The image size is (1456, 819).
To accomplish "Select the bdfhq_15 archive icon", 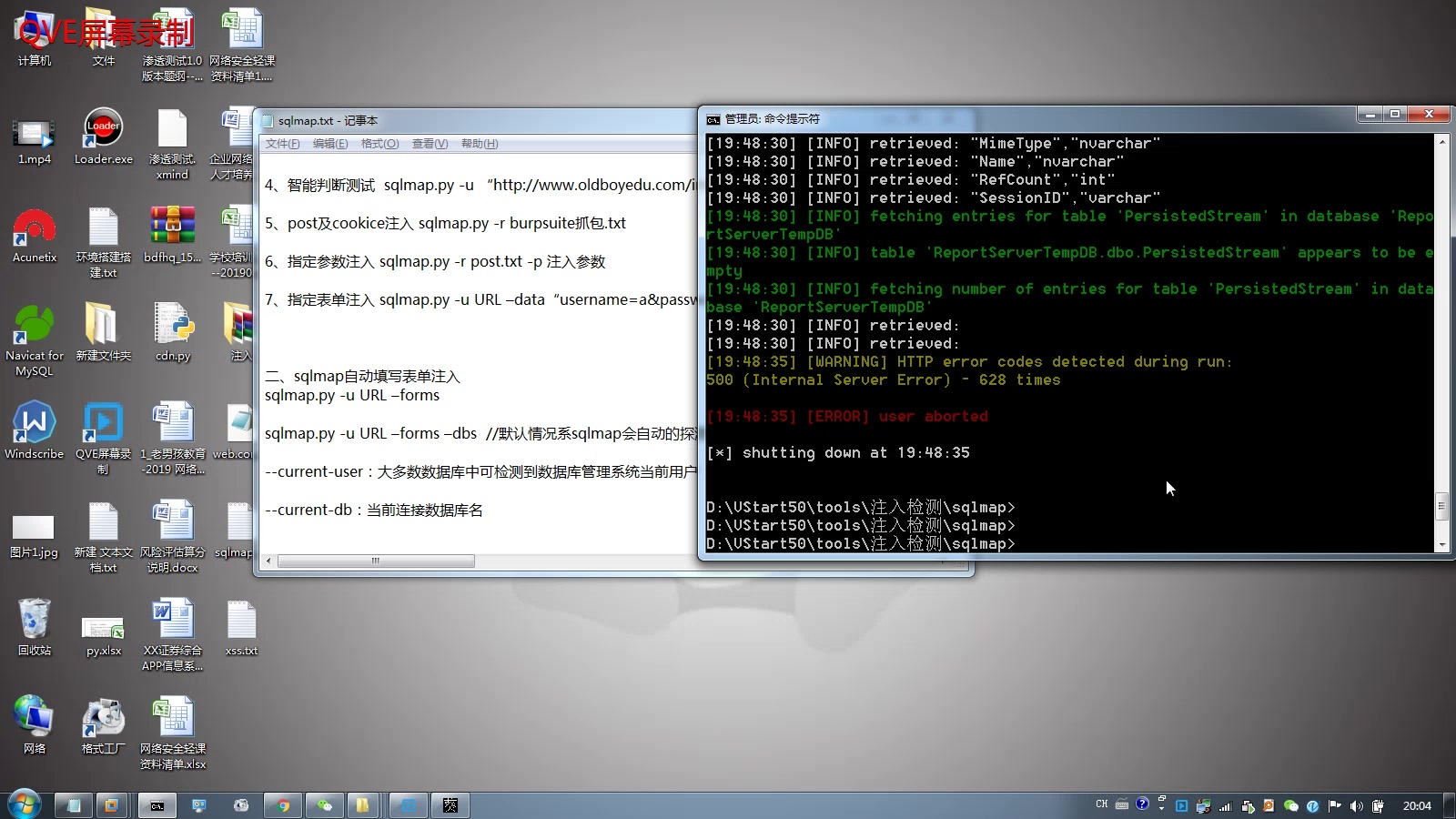I will 173,235.
